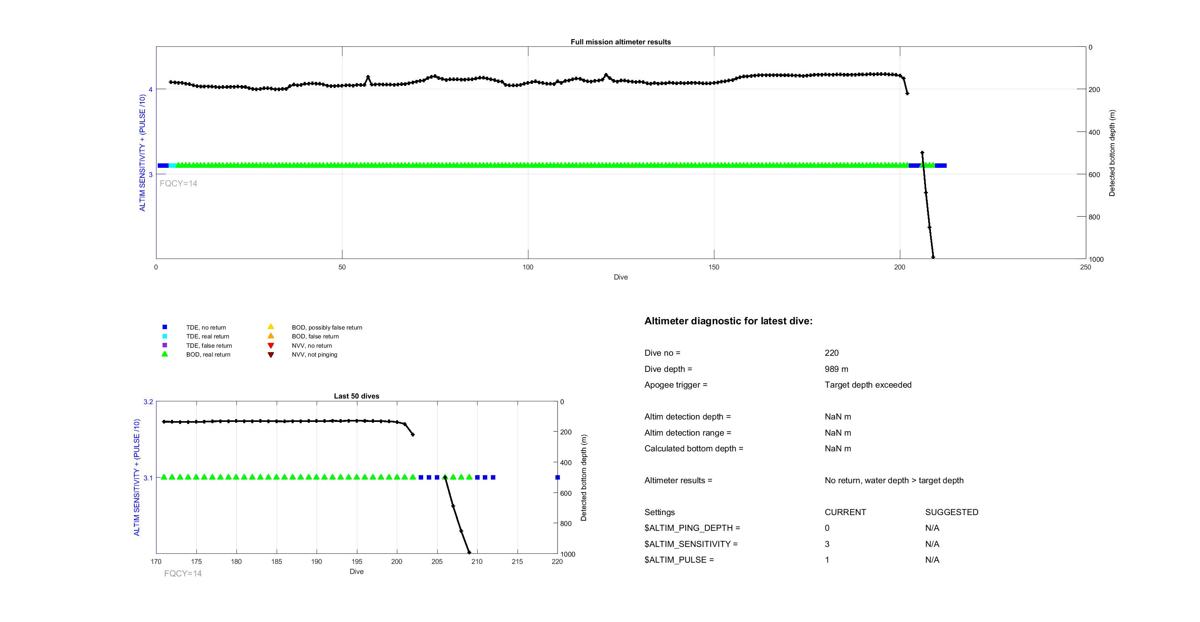Viewport: 1200px width, 622px height.
Task: Click the 'Altim detection range =' label
Action: pos(688,433)
